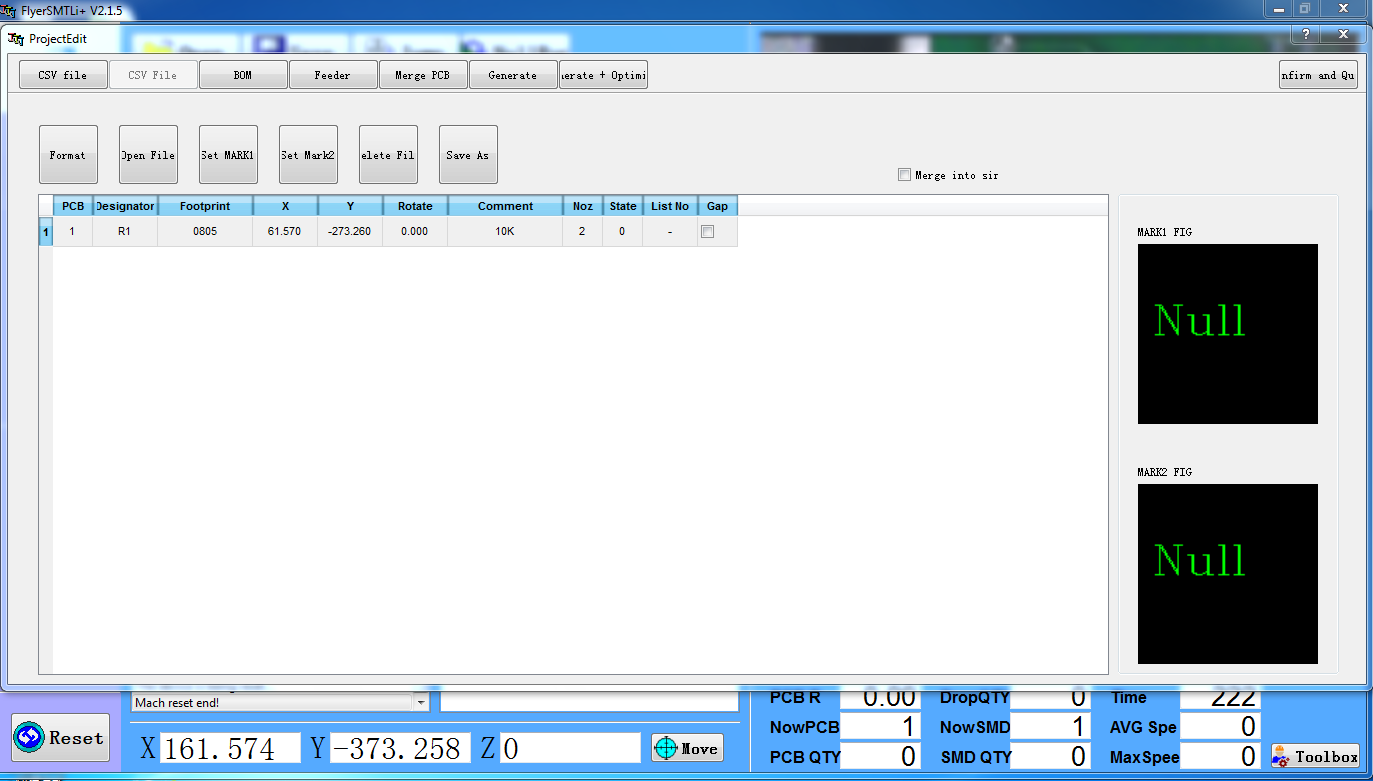Viewport: 1373px width, 781px height.
Task: Click the MARK1 FIG Null preview
Action: [1228, 334]
